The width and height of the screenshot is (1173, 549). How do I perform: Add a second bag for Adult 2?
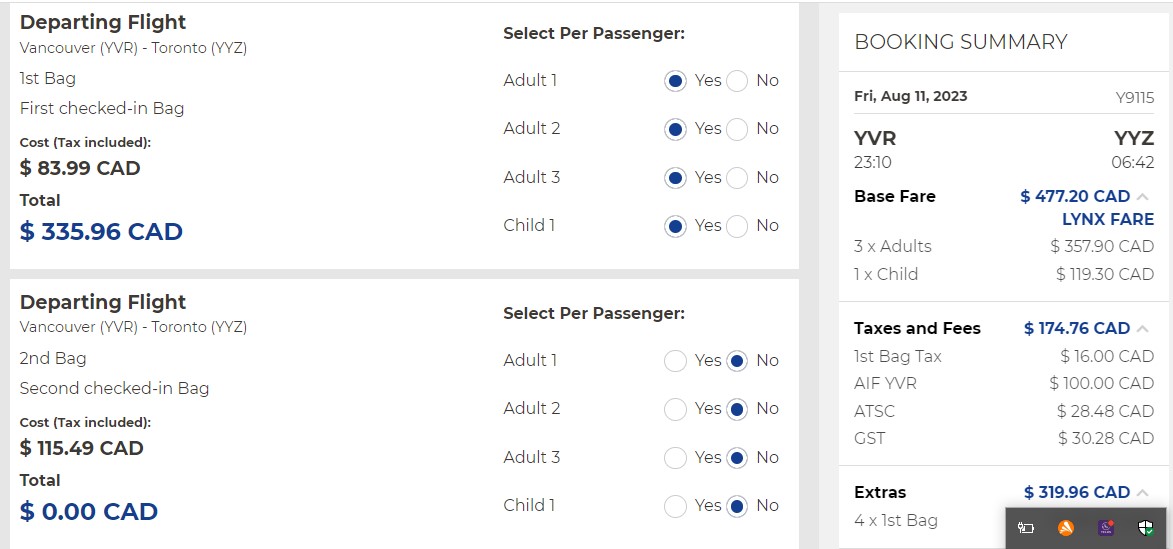click(x=675, y=409)
